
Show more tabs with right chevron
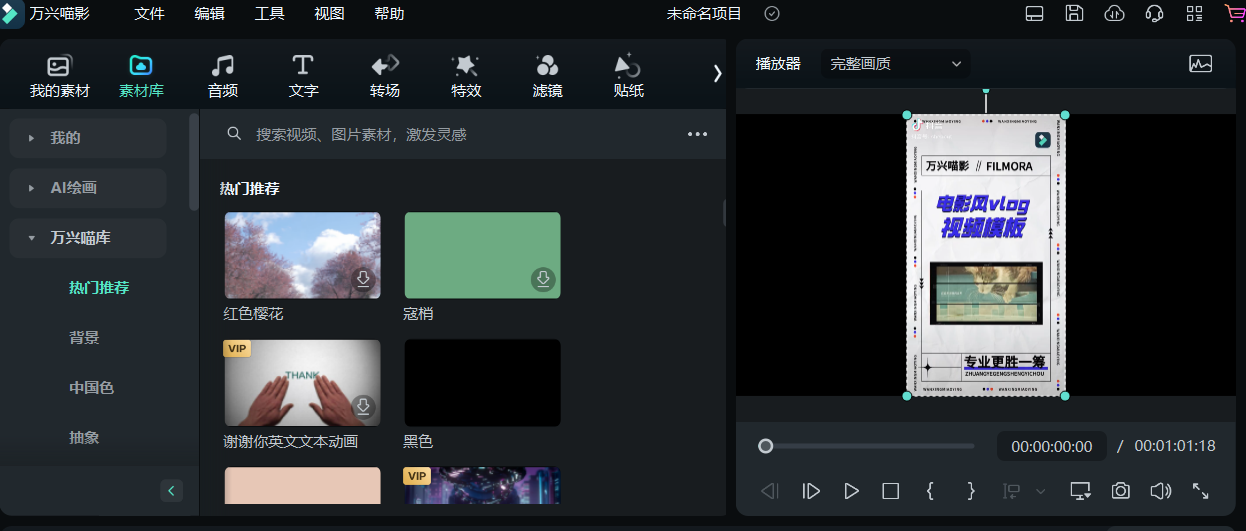(716, 73)
